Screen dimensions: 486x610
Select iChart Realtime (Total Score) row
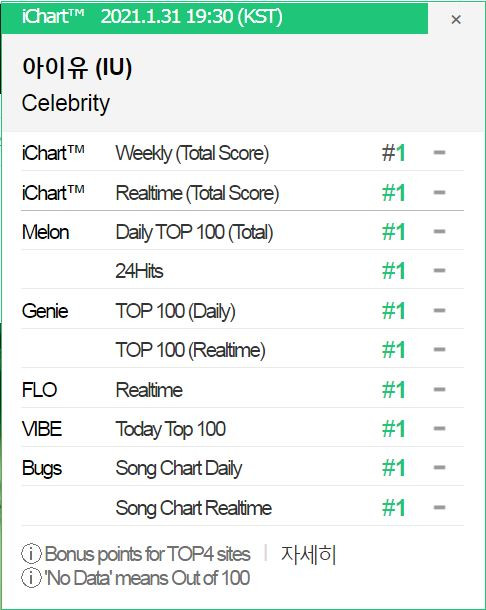pyautogui.click(x=242, y=192)
